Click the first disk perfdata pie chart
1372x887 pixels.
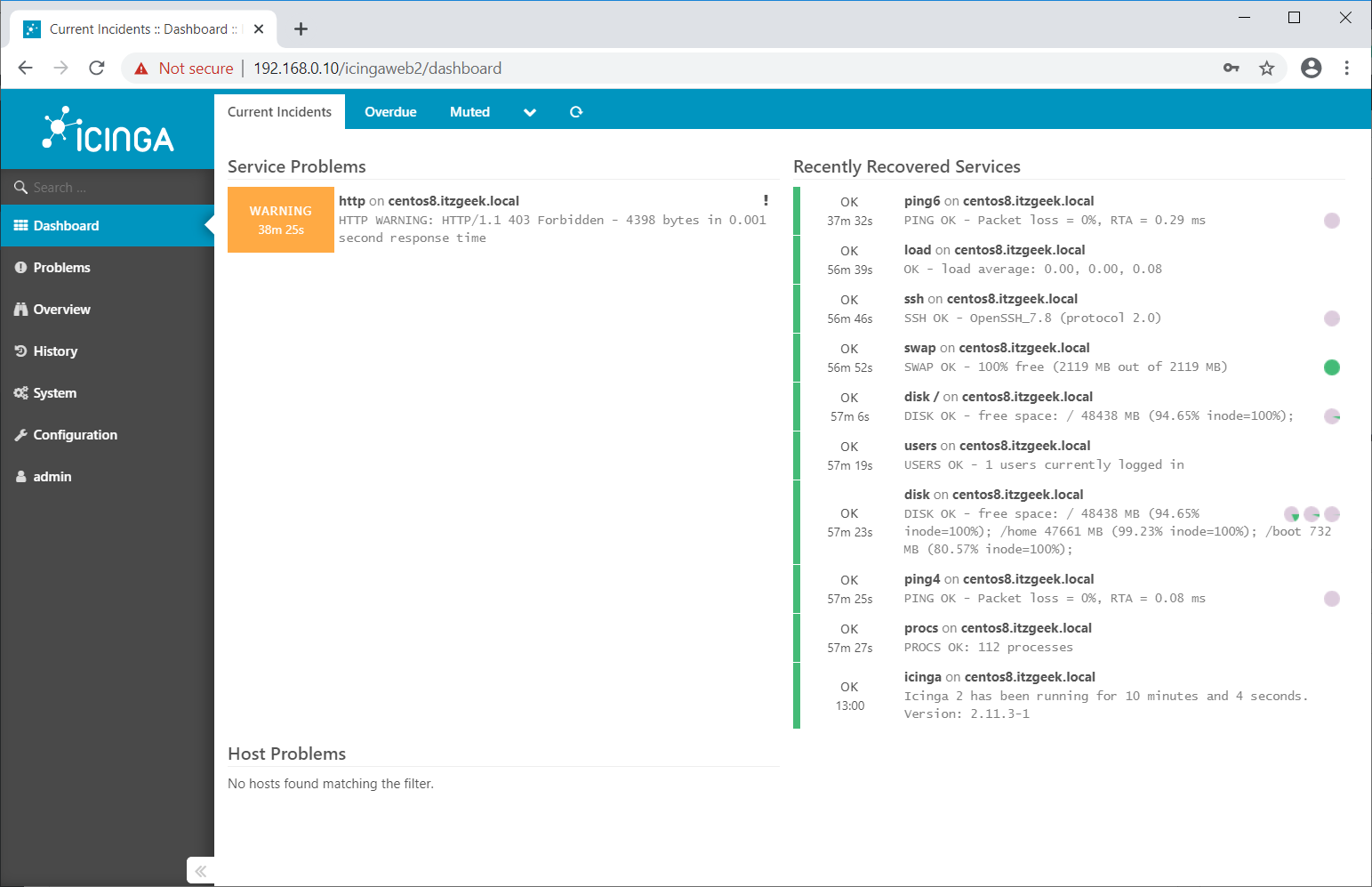(x=1292, y=514)
